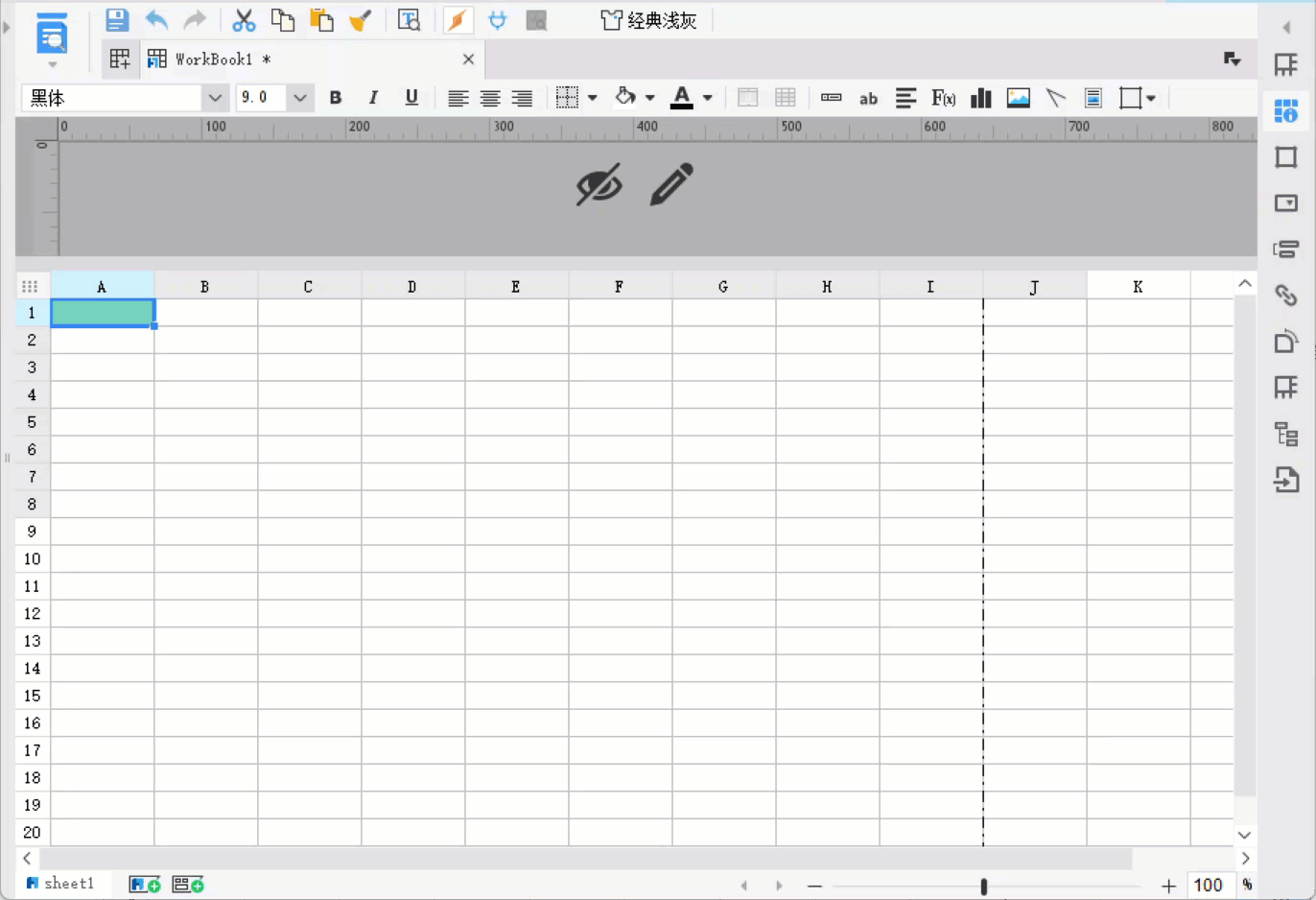Click the blue info panel icon in right sidebar
1316x900 pixels.
pyautogui.click(x=1285, y=111)
